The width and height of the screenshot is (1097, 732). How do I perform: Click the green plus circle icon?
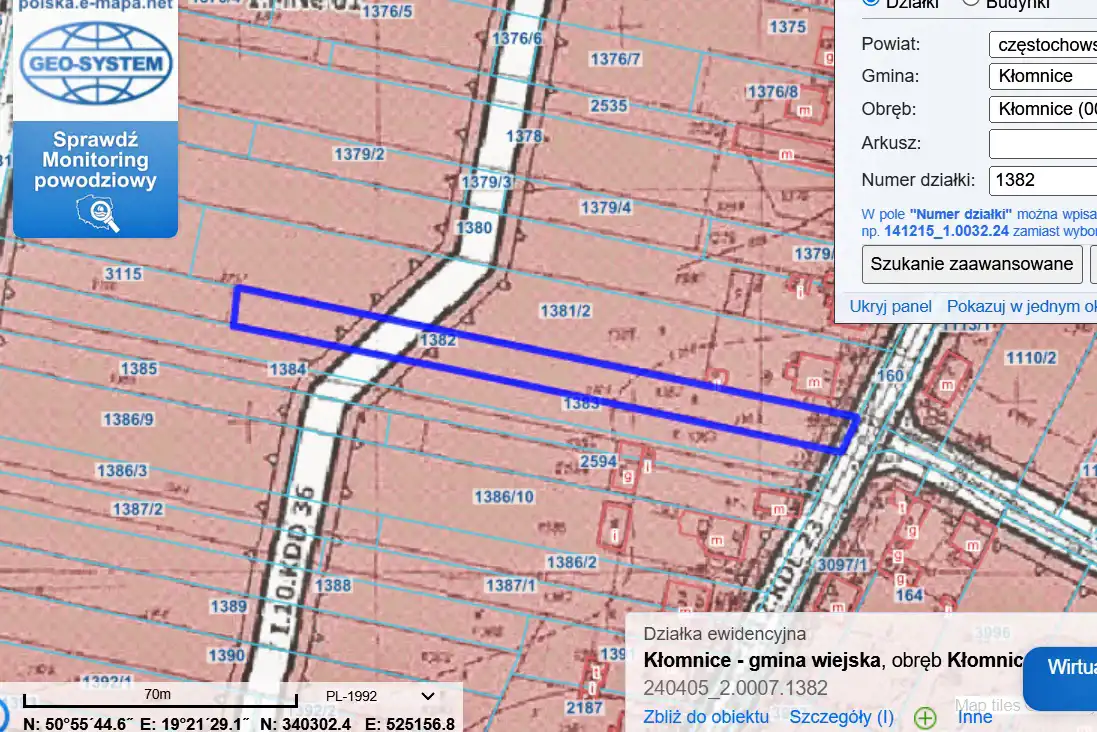coord(925,717)
